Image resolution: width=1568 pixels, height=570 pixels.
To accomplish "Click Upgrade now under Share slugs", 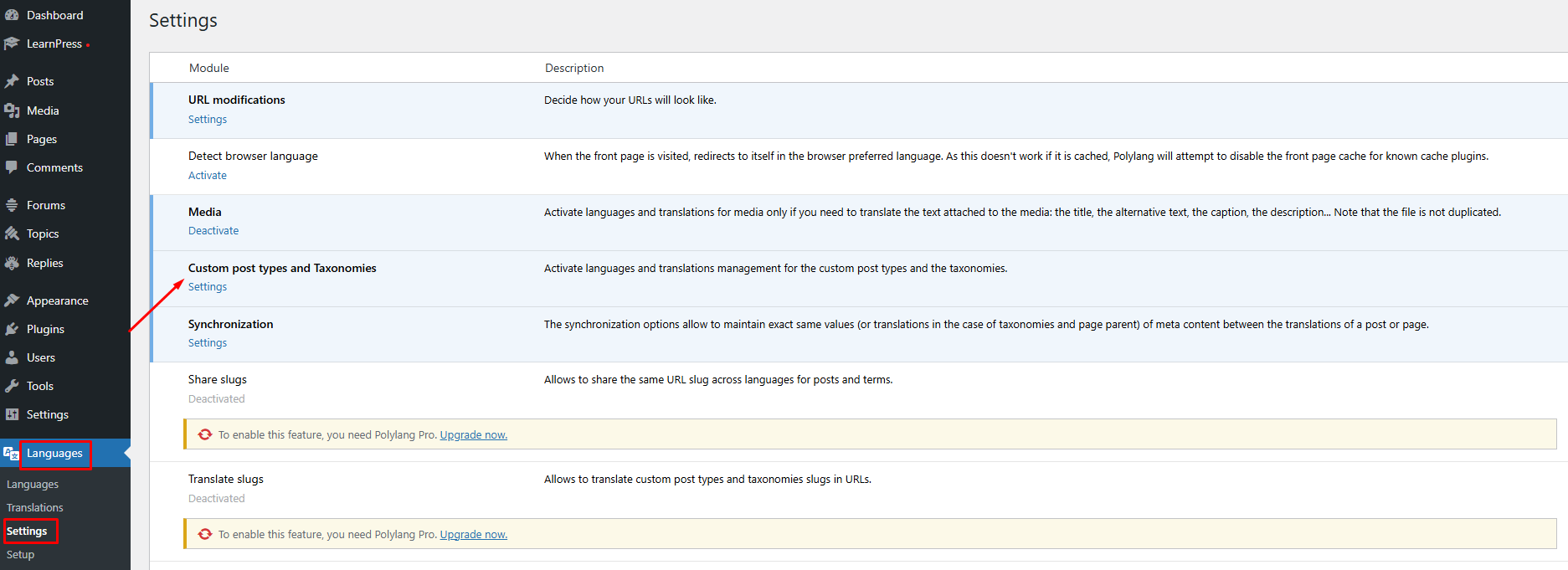I will click(x=473, y=435).
